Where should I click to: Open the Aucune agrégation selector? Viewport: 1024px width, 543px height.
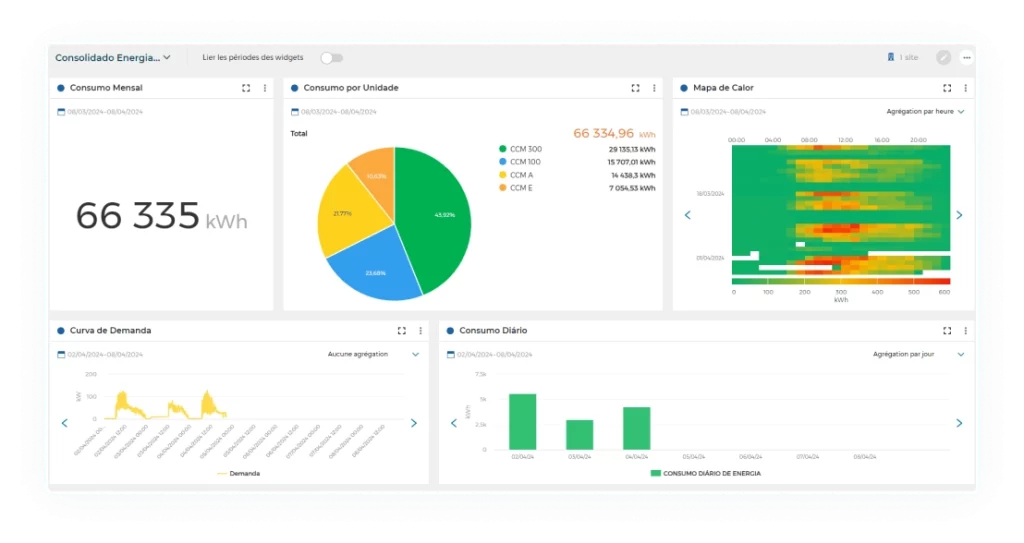[x=373, y=354]
